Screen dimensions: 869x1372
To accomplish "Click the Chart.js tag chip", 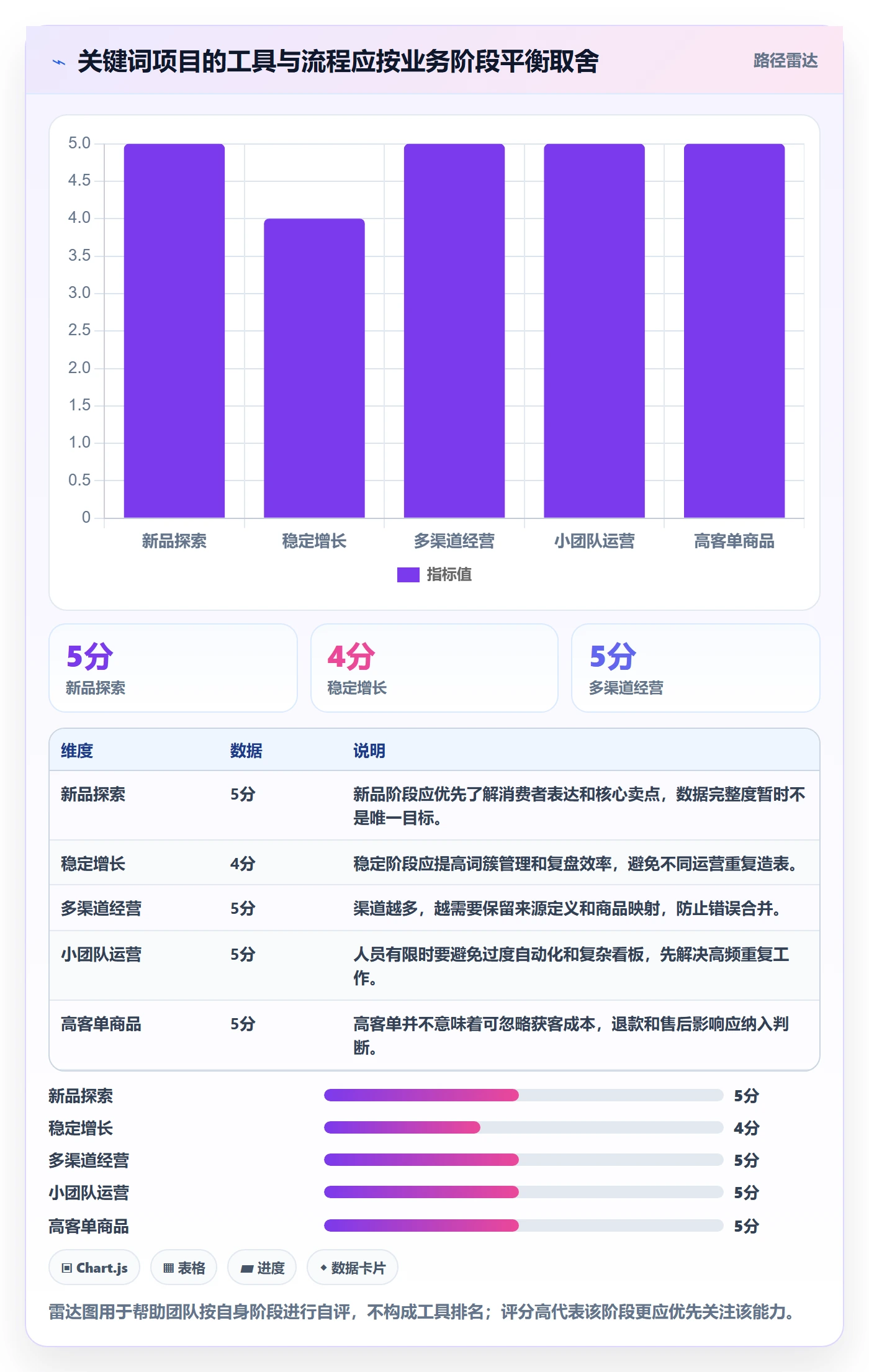I will tap(94, 1268).
